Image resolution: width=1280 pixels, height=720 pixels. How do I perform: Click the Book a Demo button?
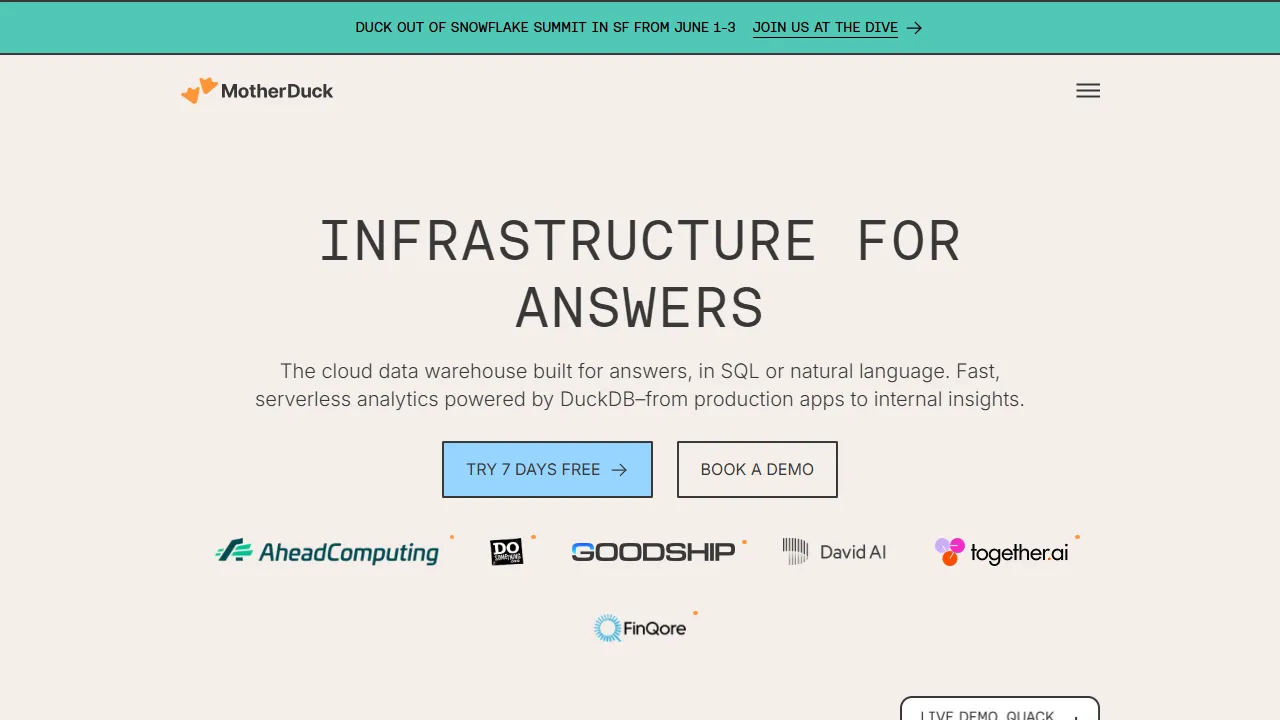757,469
